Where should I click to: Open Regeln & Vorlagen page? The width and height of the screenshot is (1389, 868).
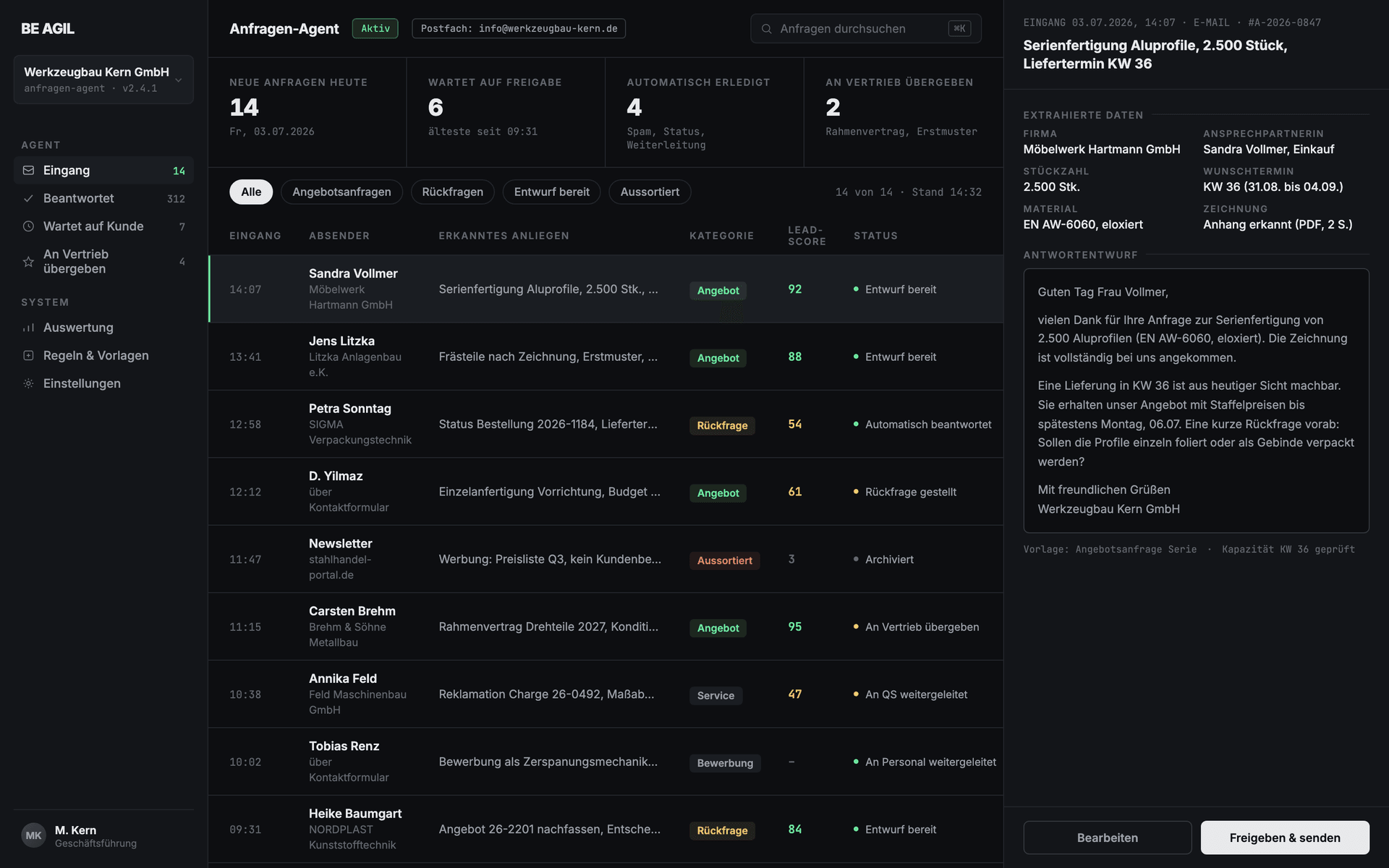(x=103, y=356)
